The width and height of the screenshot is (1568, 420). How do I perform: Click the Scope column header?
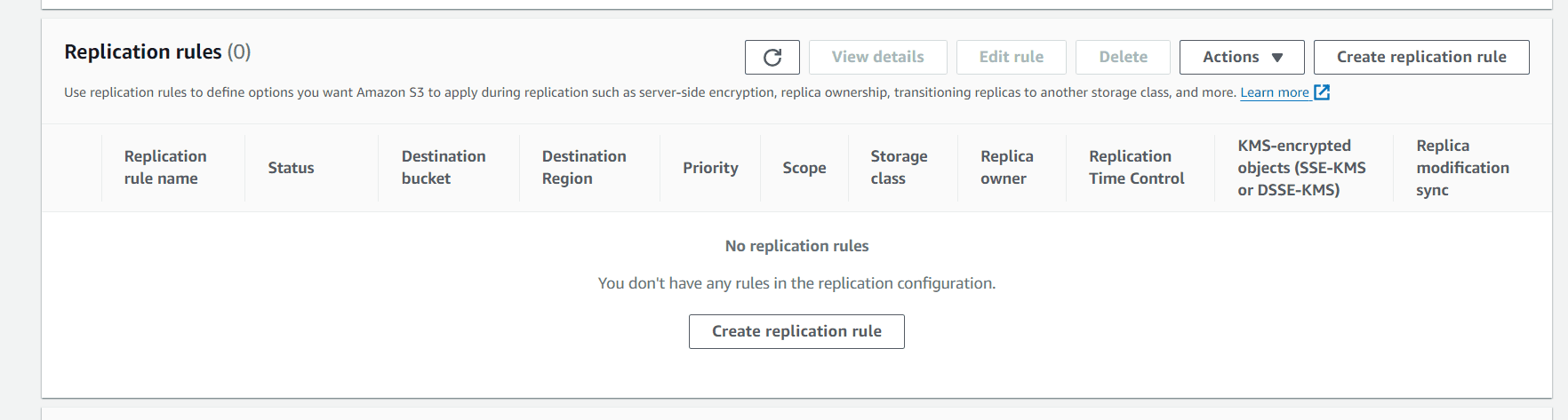[x=804, y=168]
